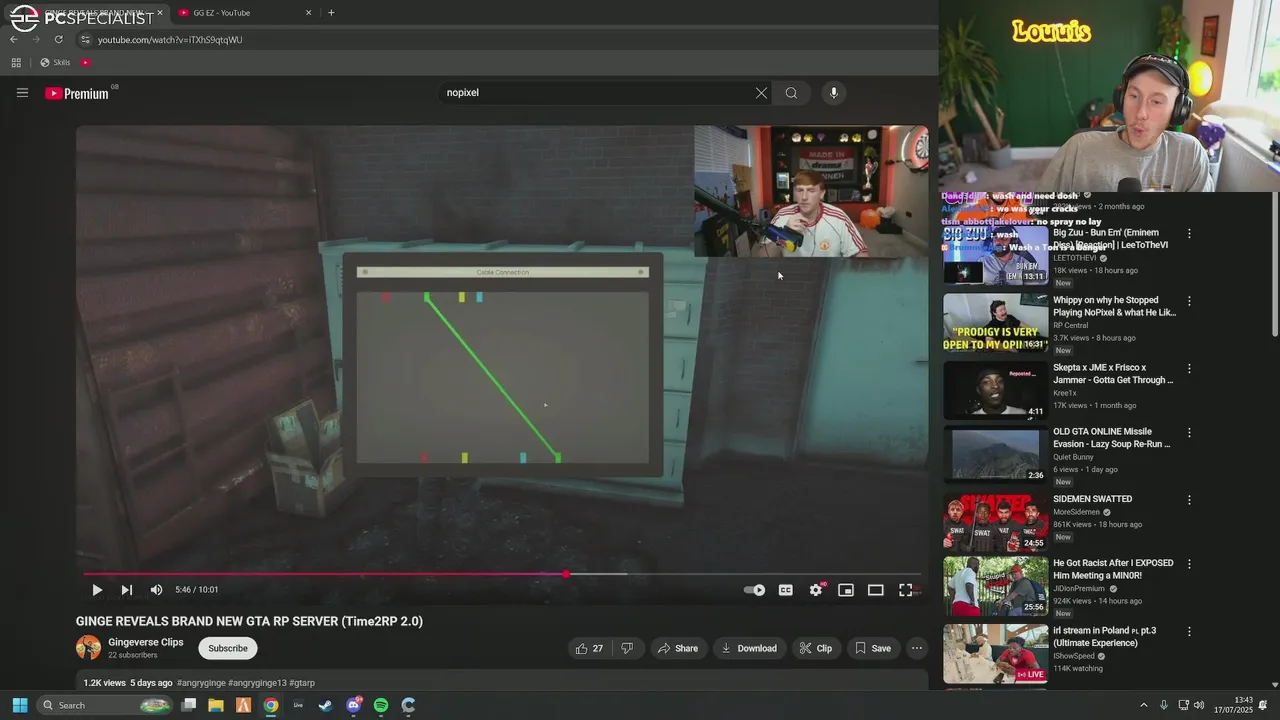
Task: Dislike this video
Action: point(627,648)
